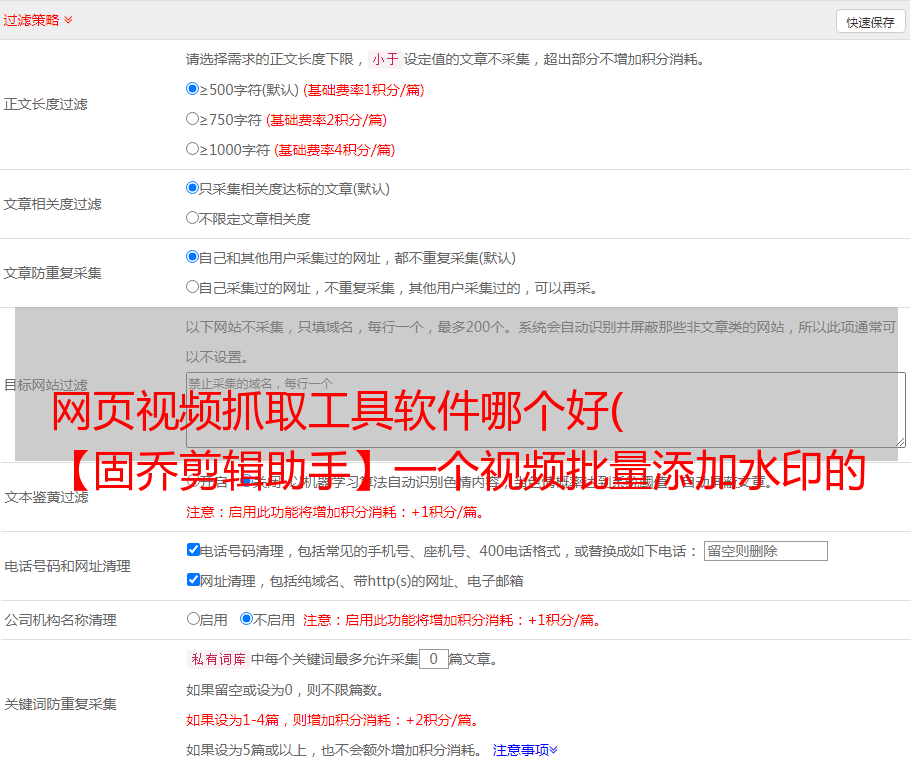Choose 只采集相关度达标的文章 option
This screenshot has height=768, width=912.
point(193,188)
